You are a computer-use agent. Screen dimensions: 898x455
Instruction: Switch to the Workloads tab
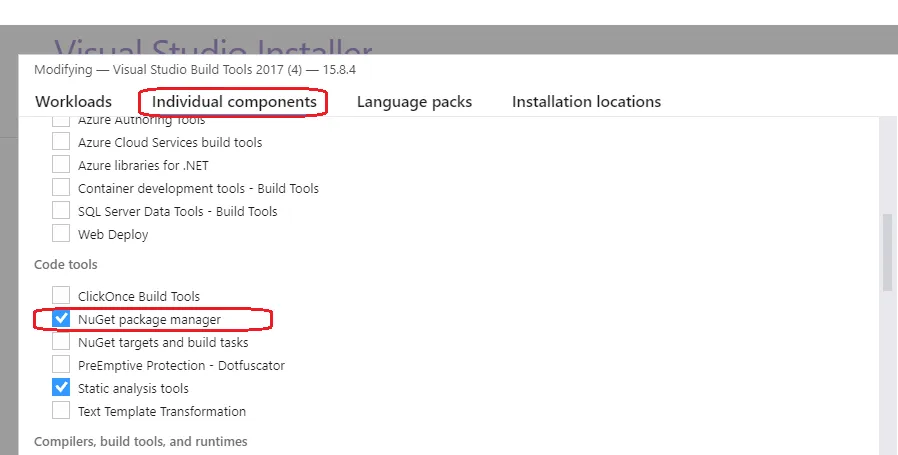[73, 102]
